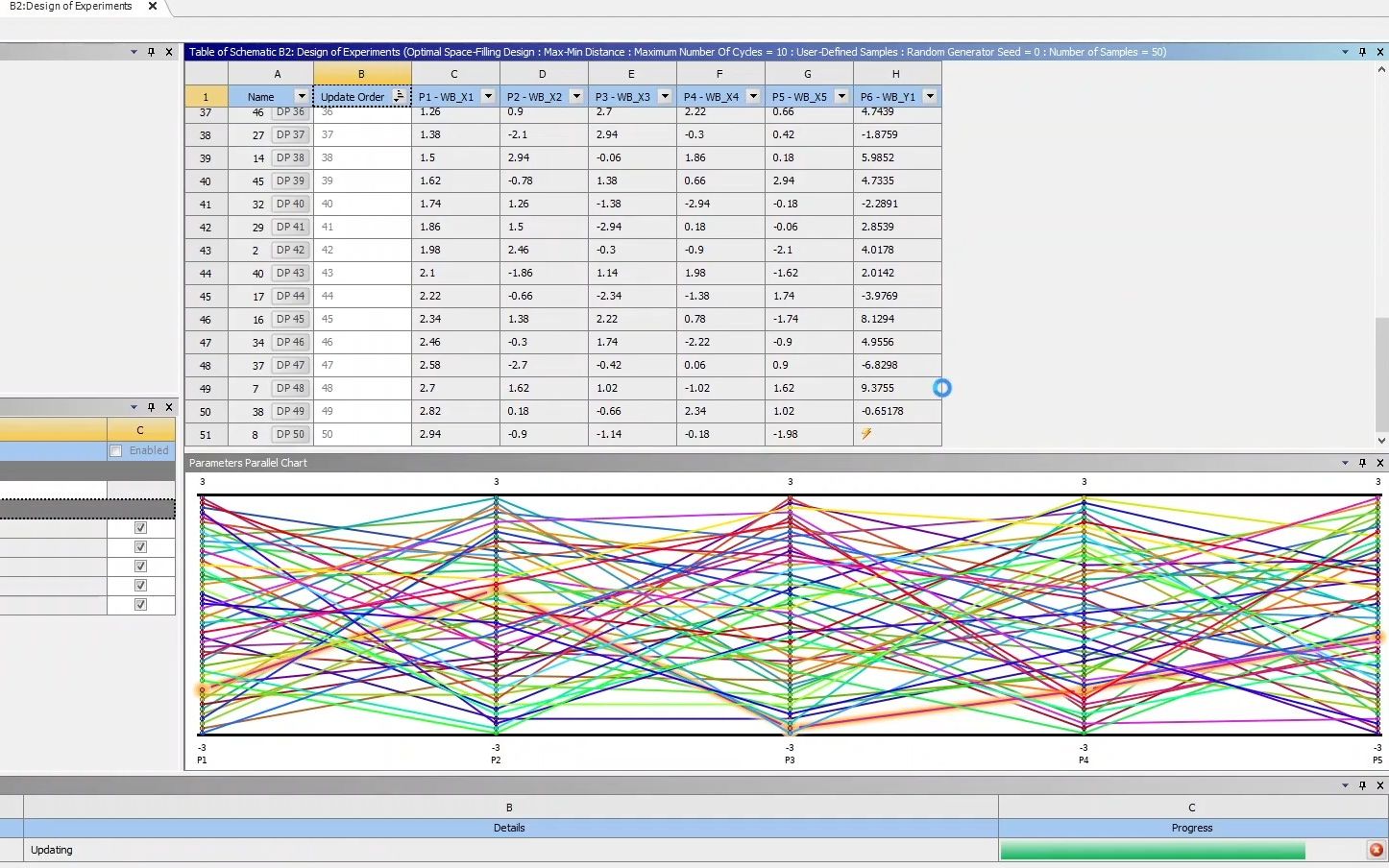Click the table scrollbar up arrow
Viewport: 1389px width, 868px height.
(x=1381, y=69)
